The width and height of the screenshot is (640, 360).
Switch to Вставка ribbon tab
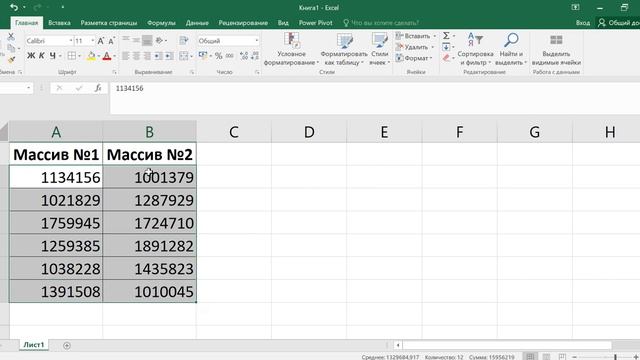click(x=59, y=23)
